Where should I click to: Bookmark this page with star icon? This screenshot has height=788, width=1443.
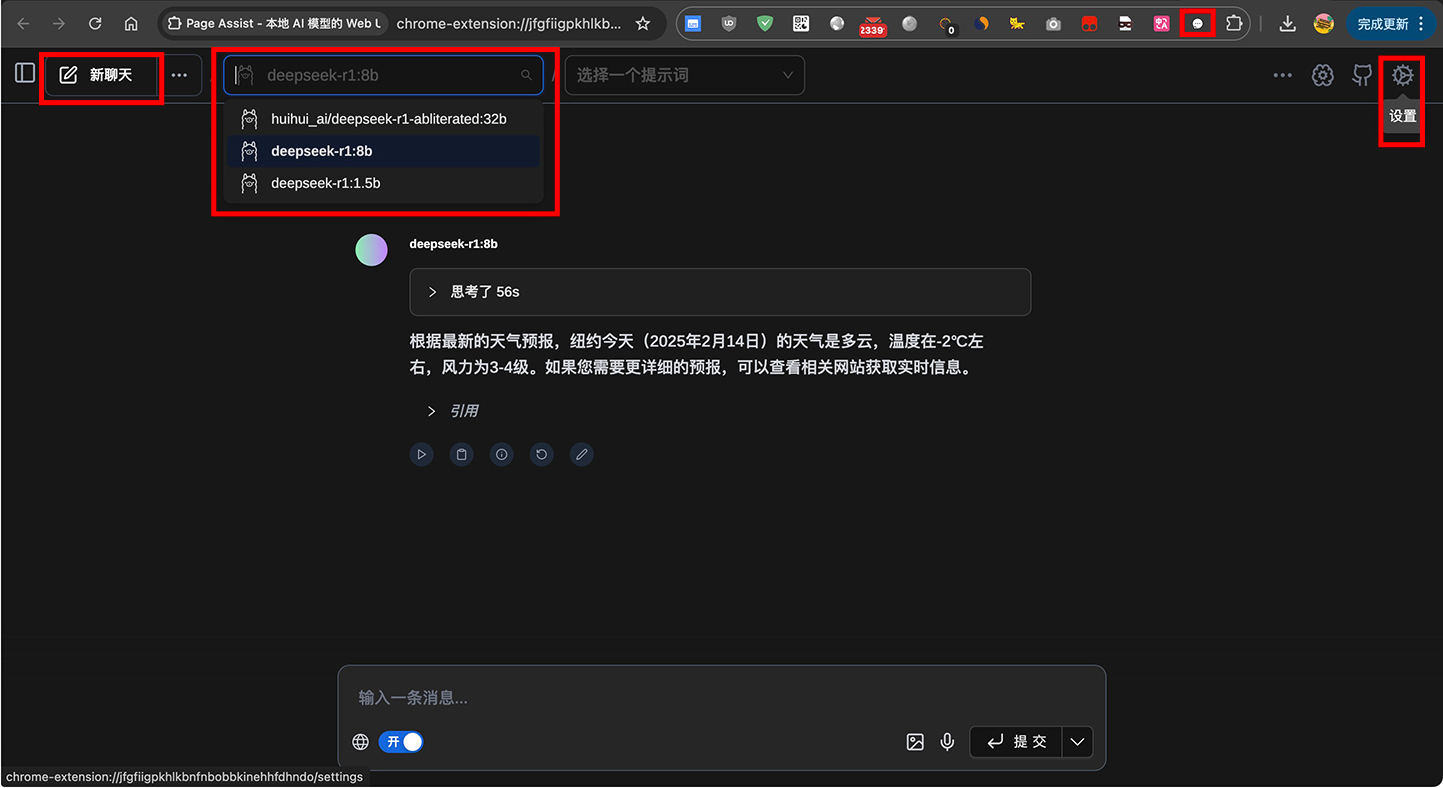[x=643, y=23]
